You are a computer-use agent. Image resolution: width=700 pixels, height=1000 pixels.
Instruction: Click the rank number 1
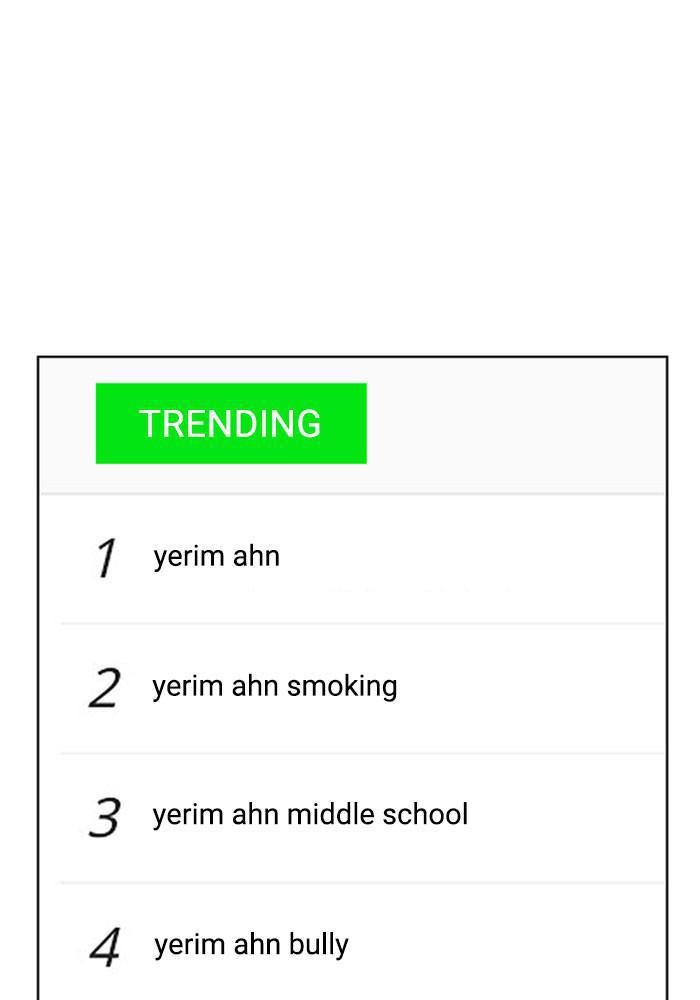(x=106, y=558)
